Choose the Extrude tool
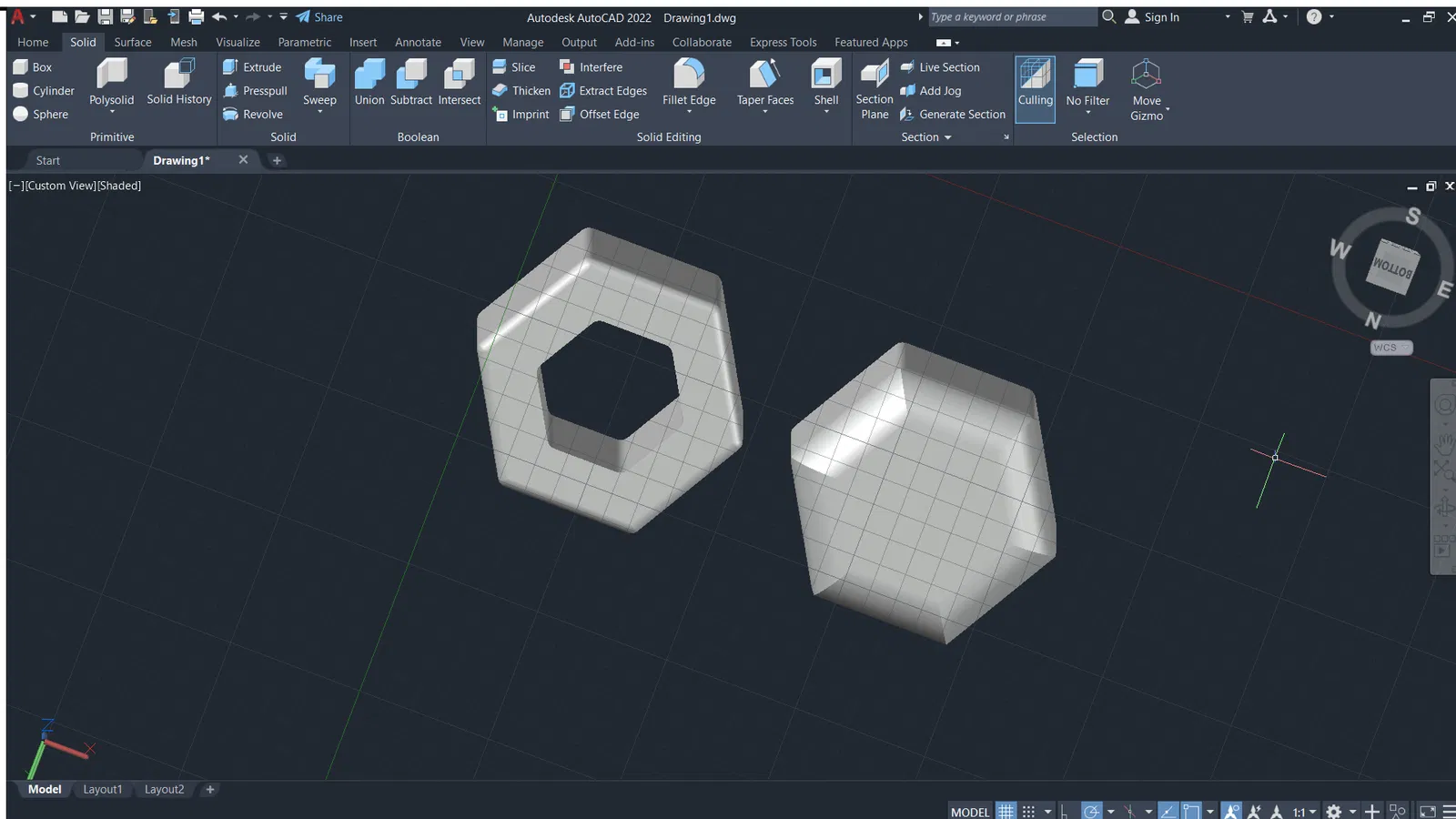 pos(252,67)
